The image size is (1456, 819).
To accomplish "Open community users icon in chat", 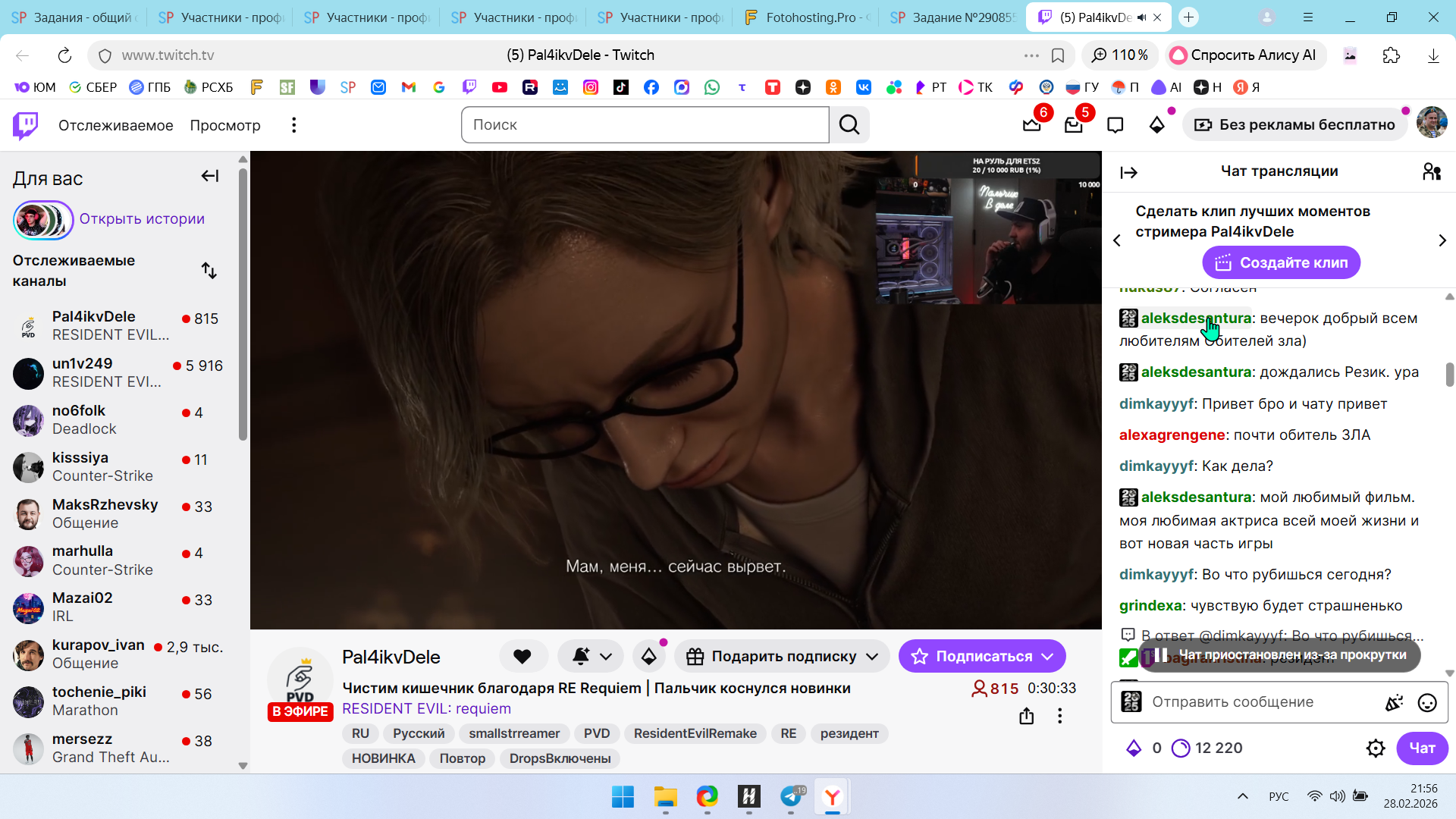I will tap(1431, 172).
